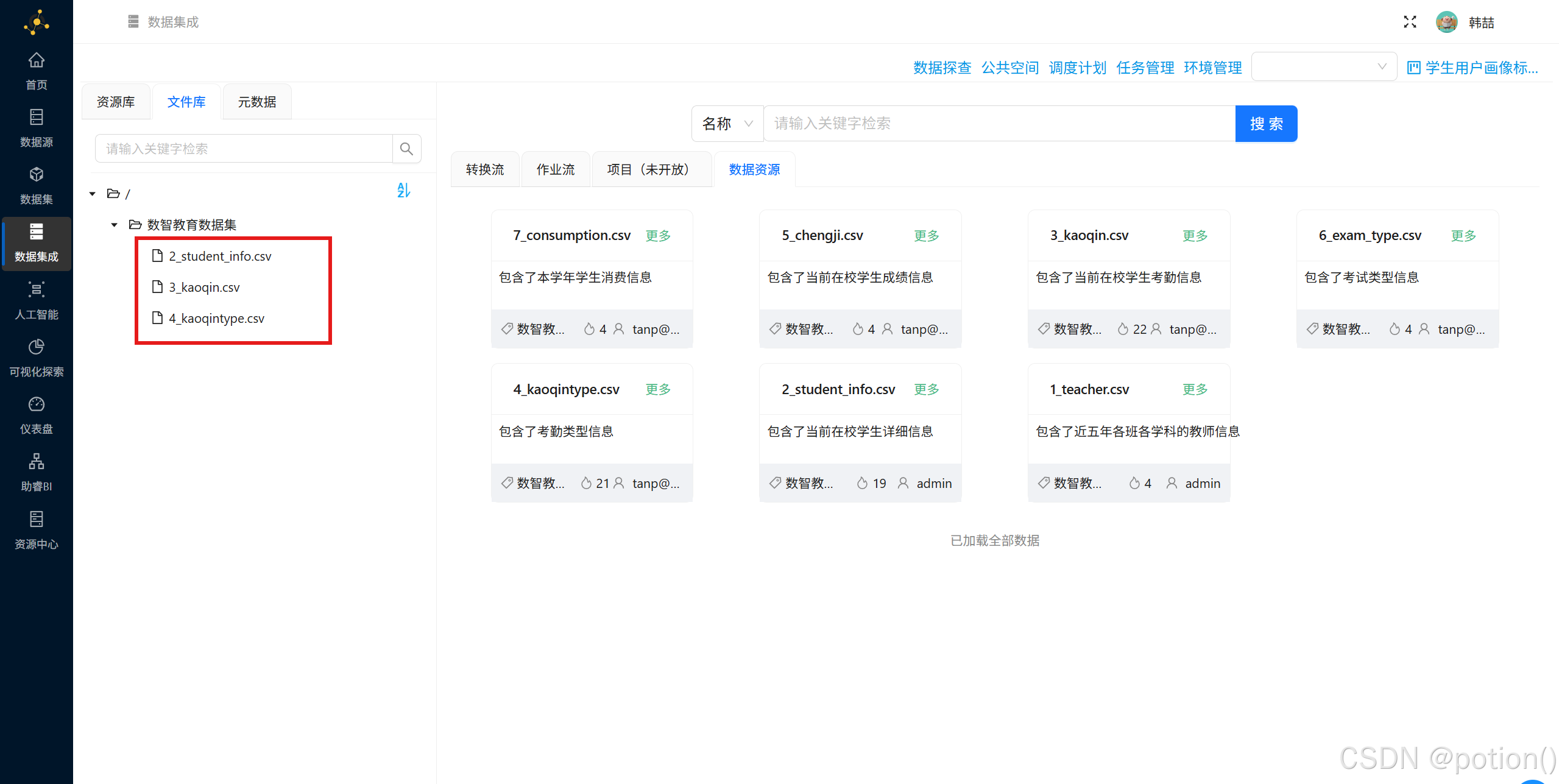
Task: Open the 1_teacher.csv card title
Action: [1089, 389]
